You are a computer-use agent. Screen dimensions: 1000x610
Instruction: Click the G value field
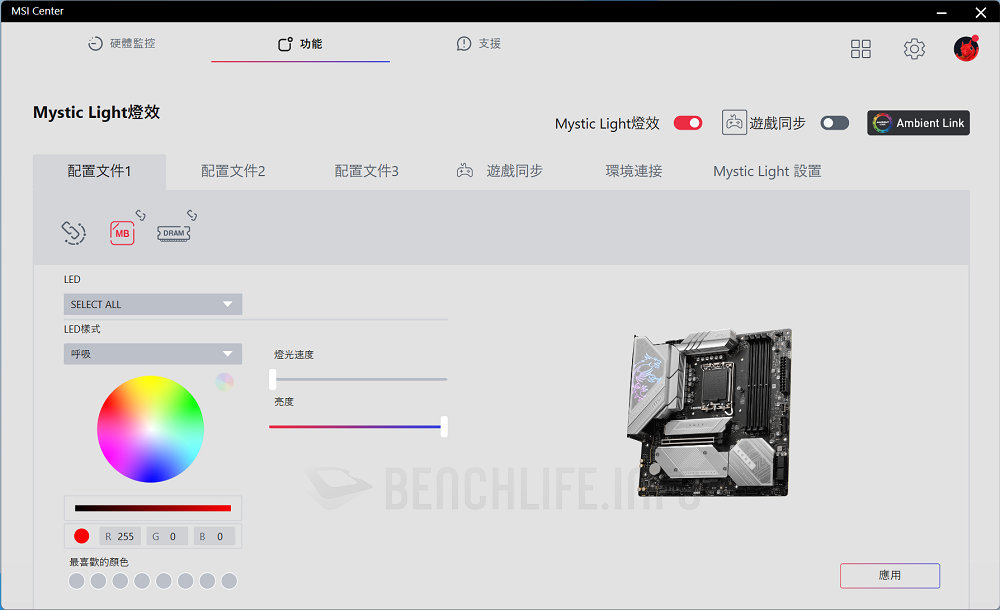click(167, 537)
